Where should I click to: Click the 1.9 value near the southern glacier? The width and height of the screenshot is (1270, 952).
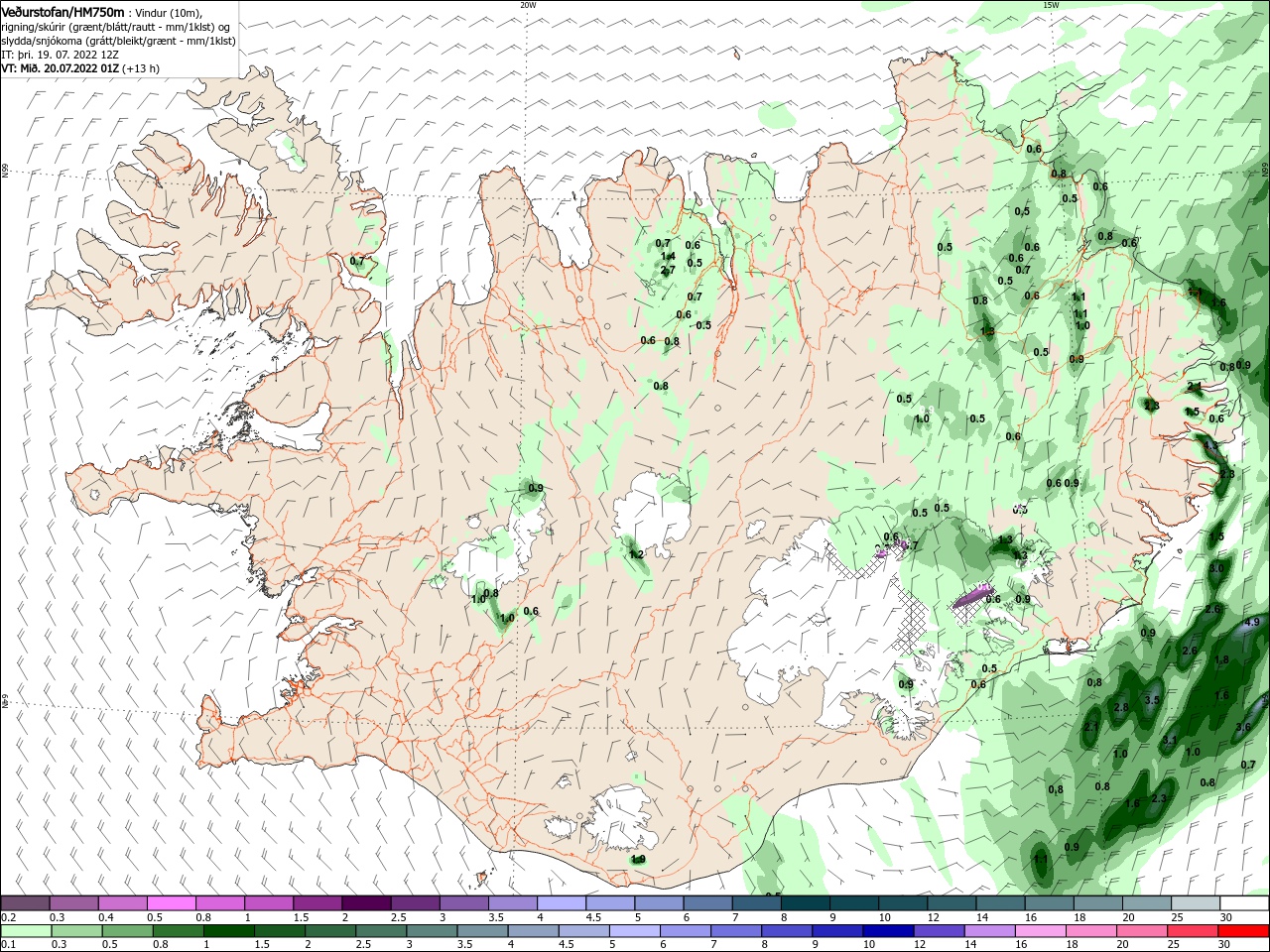point(639,859)
